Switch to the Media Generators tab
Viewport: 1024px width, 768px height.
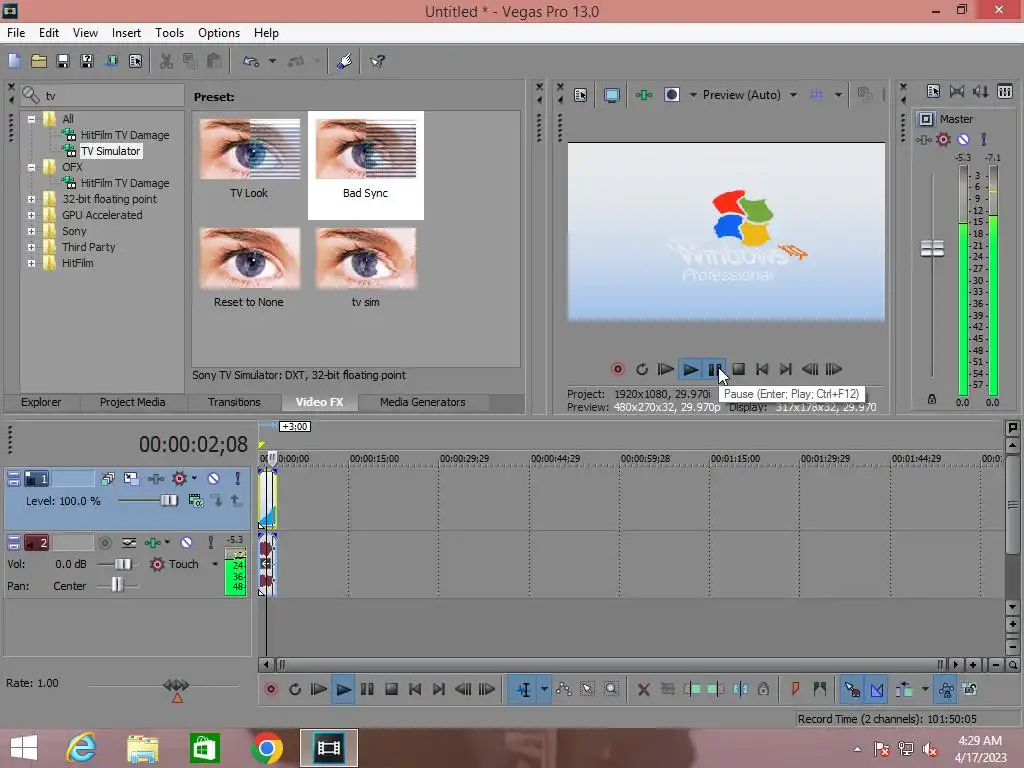click(423, 402)
